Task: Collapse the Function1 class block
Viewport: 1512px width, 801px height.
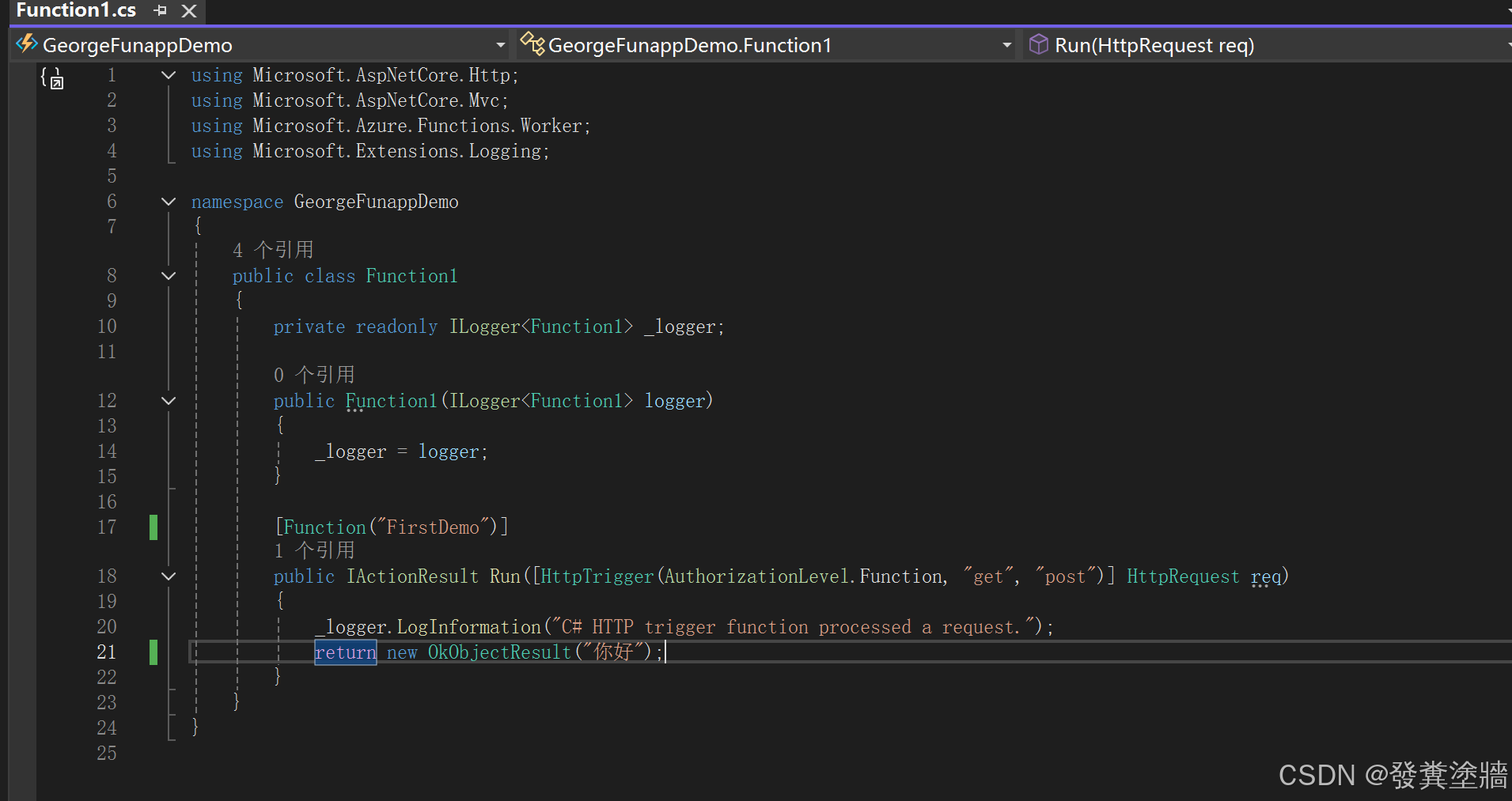Action: click(169, 276)
